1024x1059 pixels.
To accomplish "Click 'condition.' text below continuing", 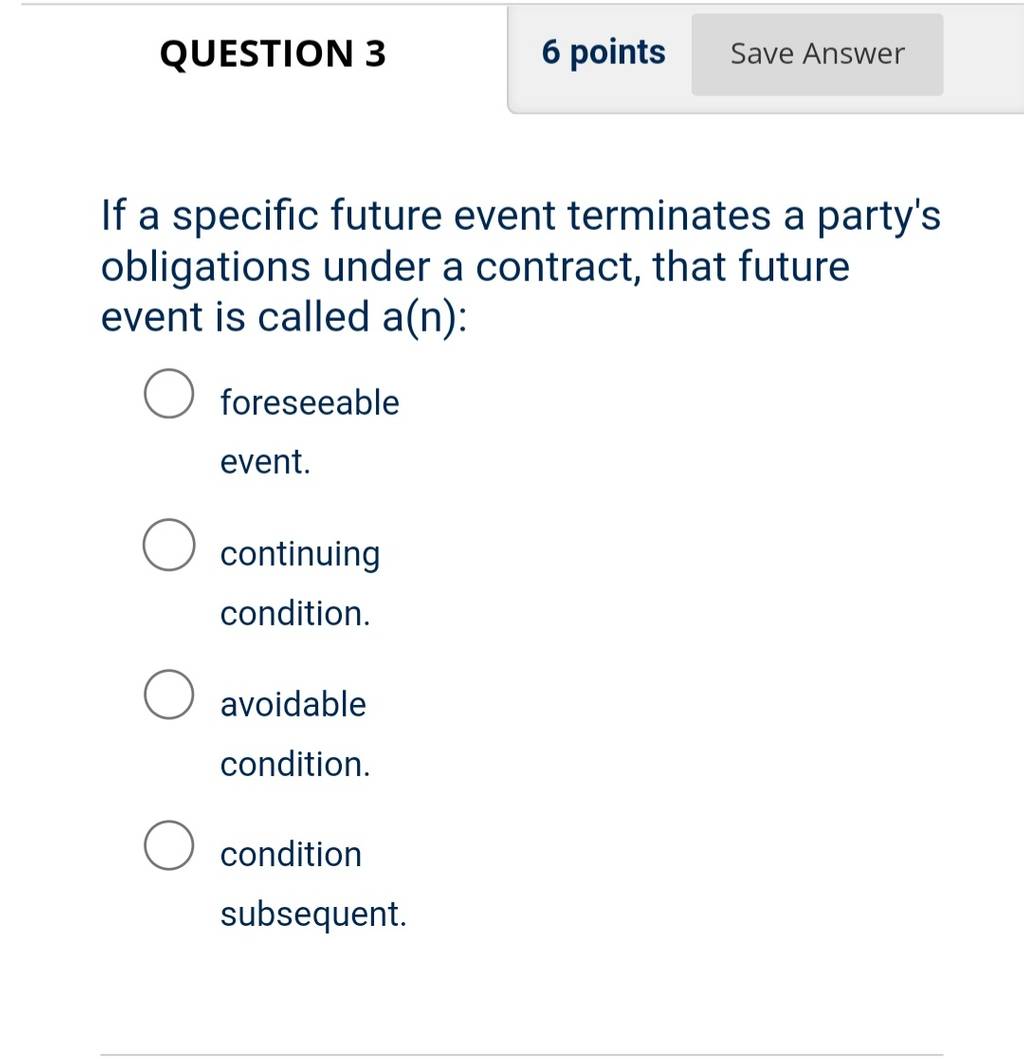I will pos(295,613).
